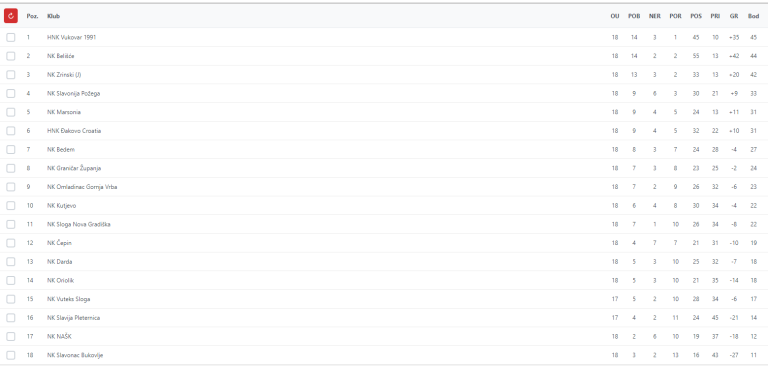
Task: Open the NK Zrinski (J) club entry
Action: [64, 75]
